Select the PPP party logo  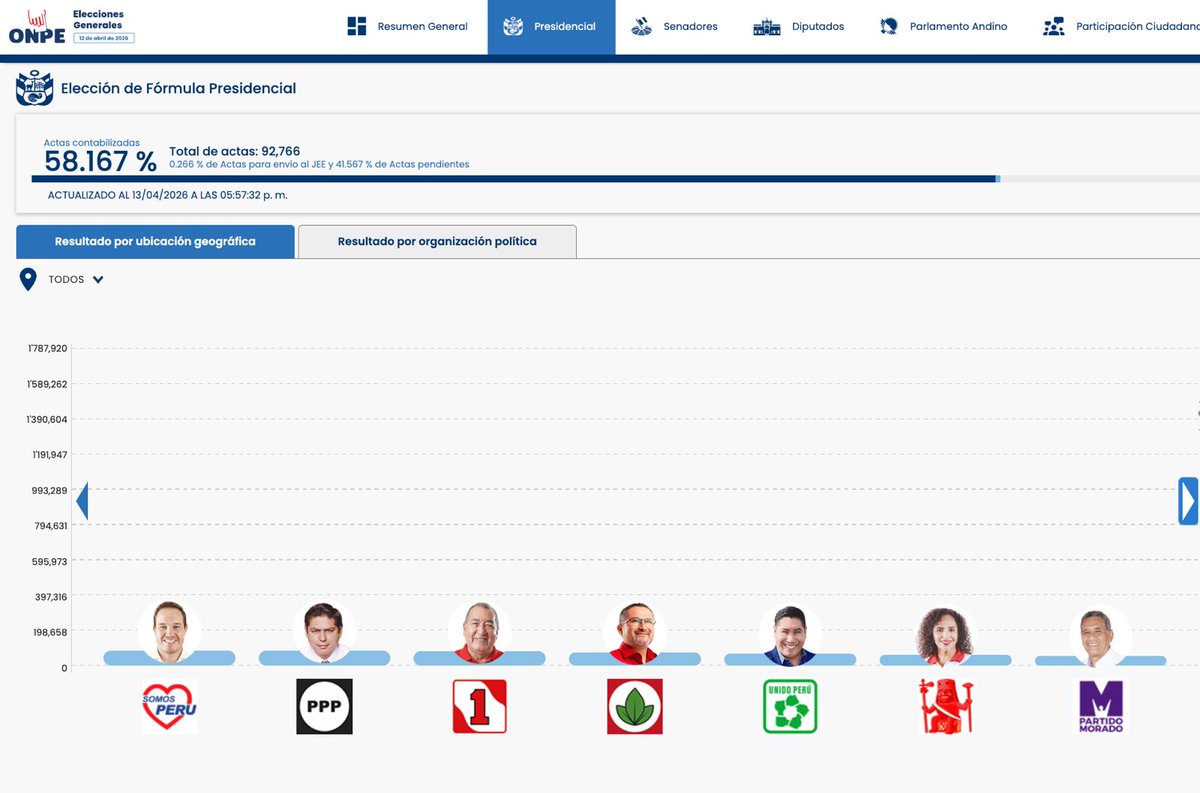click(324, 706)
